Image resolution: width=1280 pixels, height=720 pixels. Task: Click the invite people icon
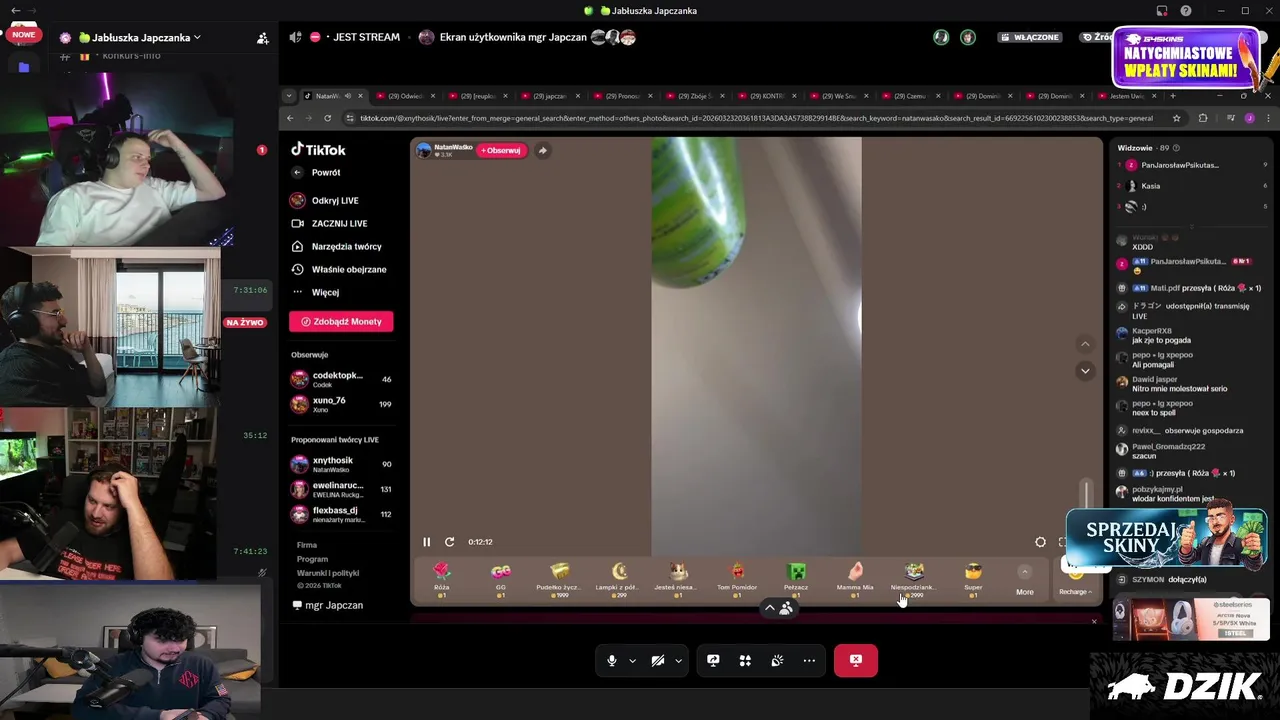(262, 38)
